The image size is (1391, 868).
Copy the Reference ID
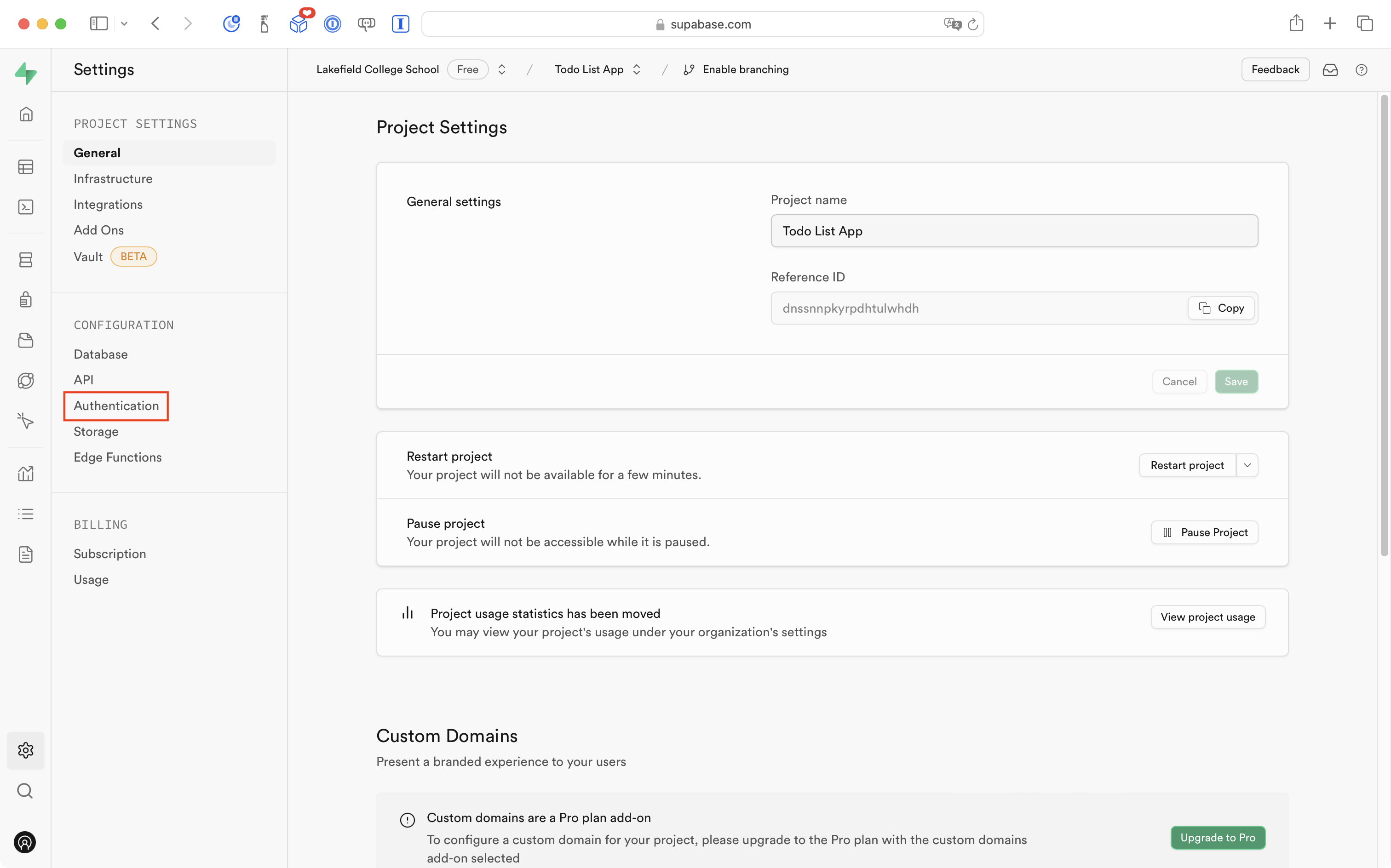1221,308
